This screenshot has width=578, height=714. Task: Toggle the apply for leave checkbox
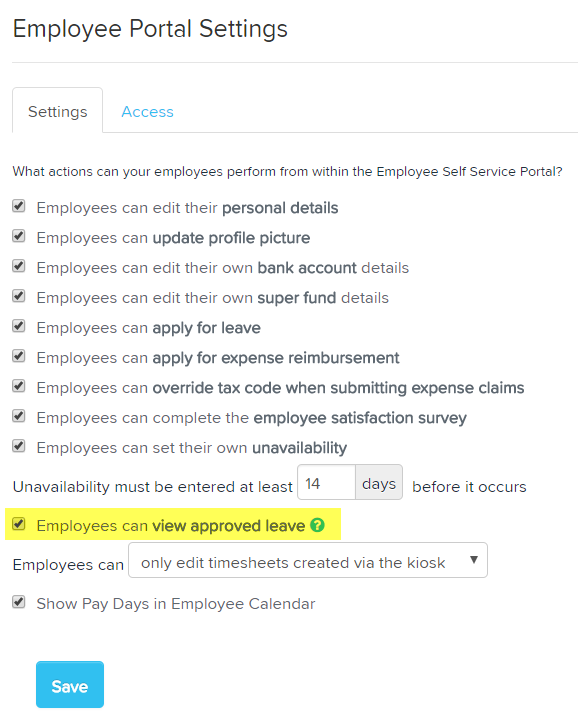click(19, 326)
